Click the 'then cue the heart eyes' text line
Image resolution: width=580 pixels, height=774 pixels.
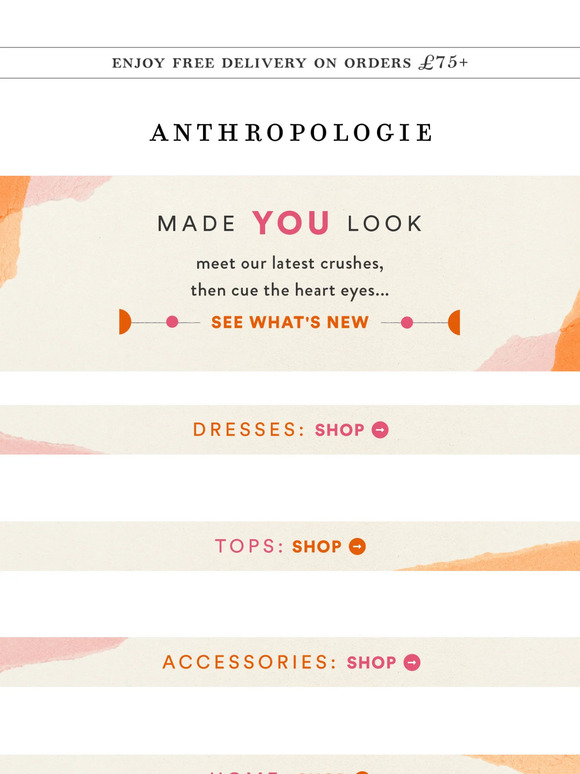coord(290,290)
